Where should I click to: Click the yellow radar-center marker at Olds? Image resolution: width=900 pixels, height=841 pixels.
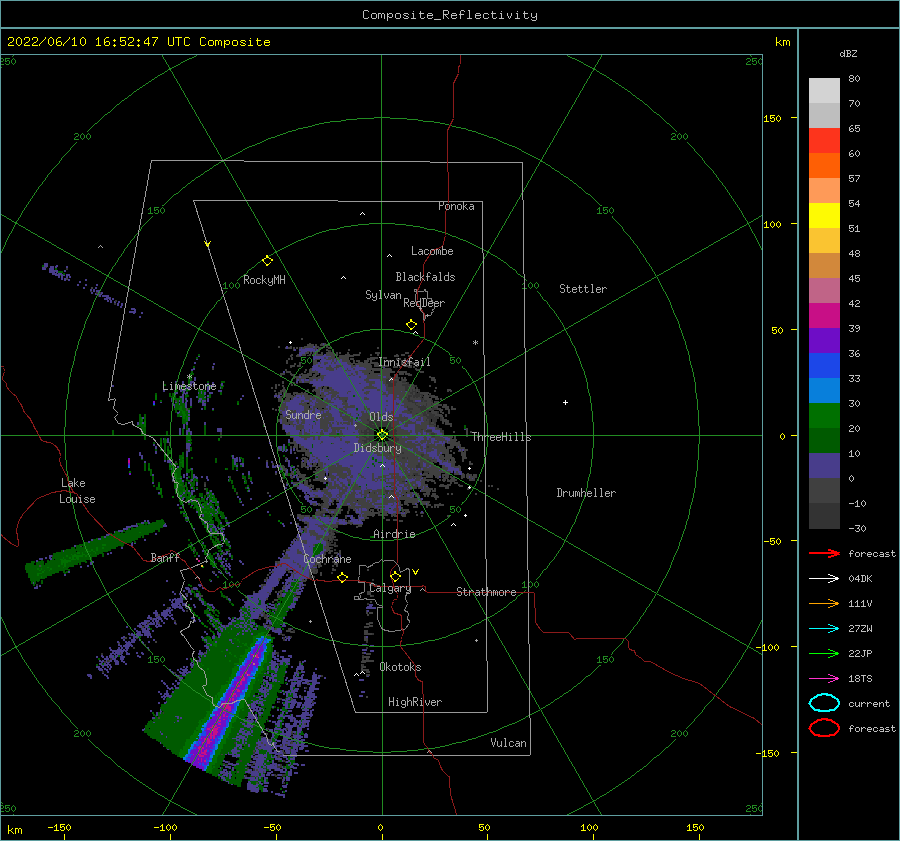382,435
